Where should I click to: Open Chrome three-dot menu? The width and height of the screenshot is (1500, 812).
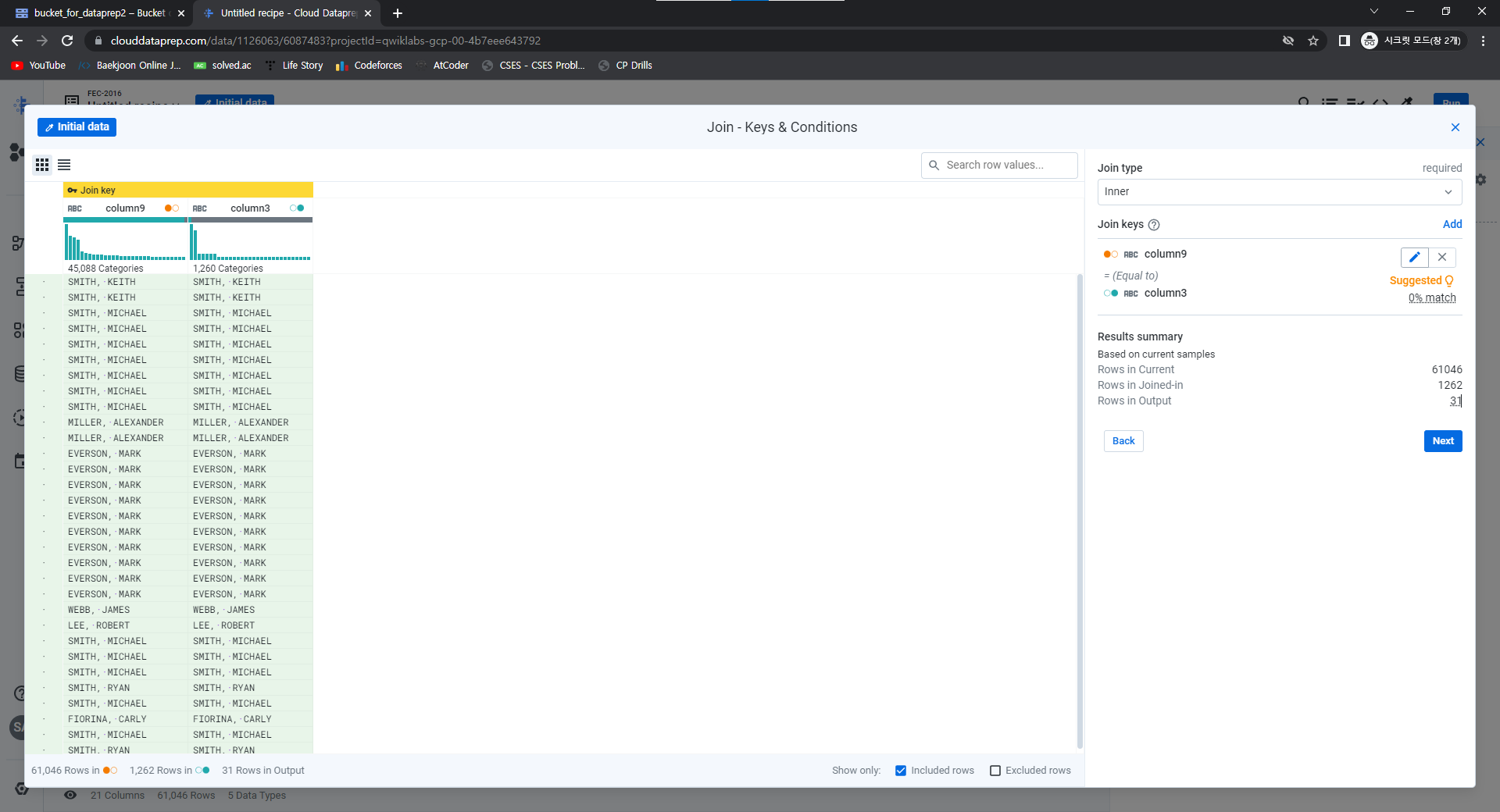[1483, 41]
